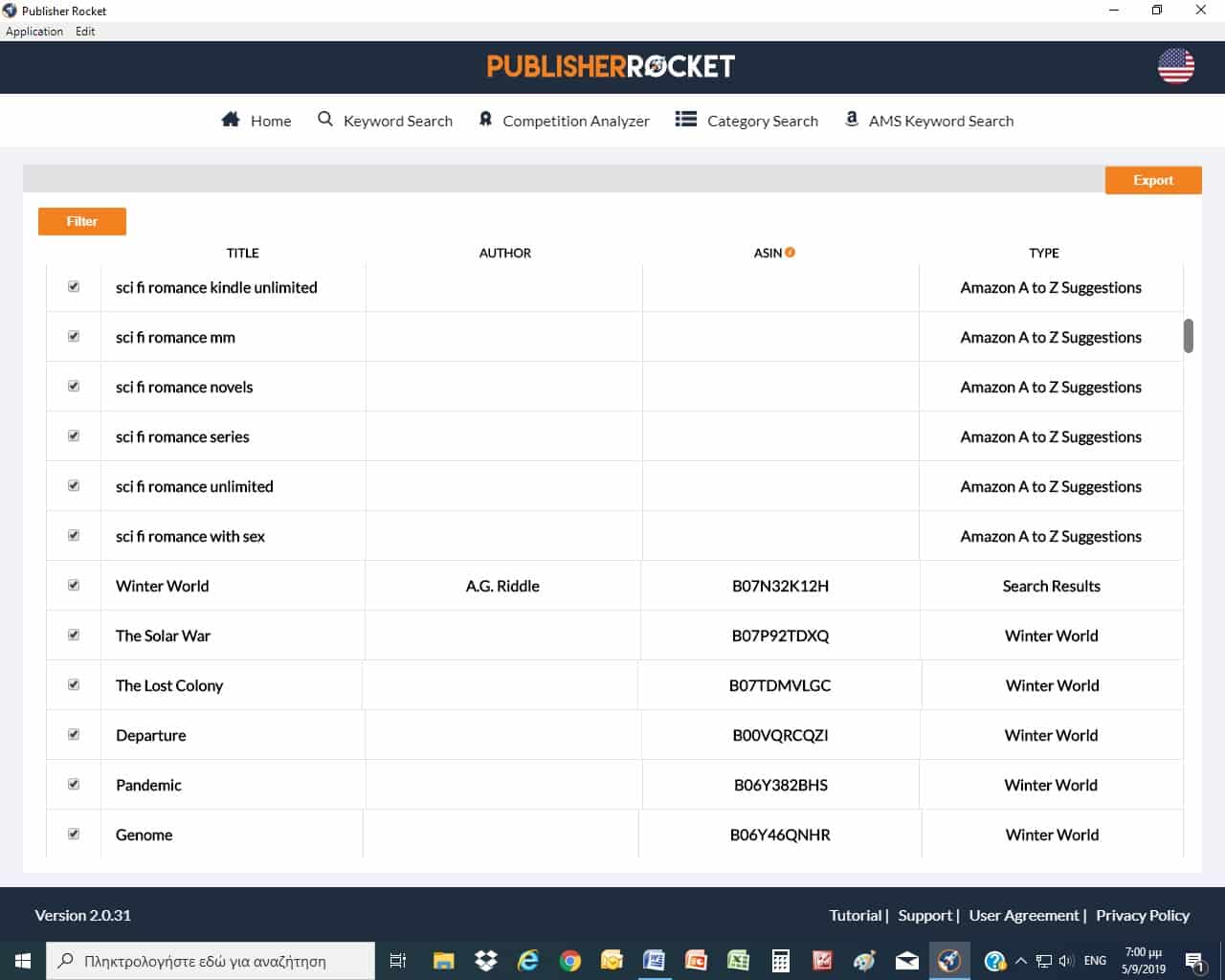The height and width of the screenshot is (980, 1225).
Task: Open Competition Analyzer via its icon
Action: tap(485, 119)
